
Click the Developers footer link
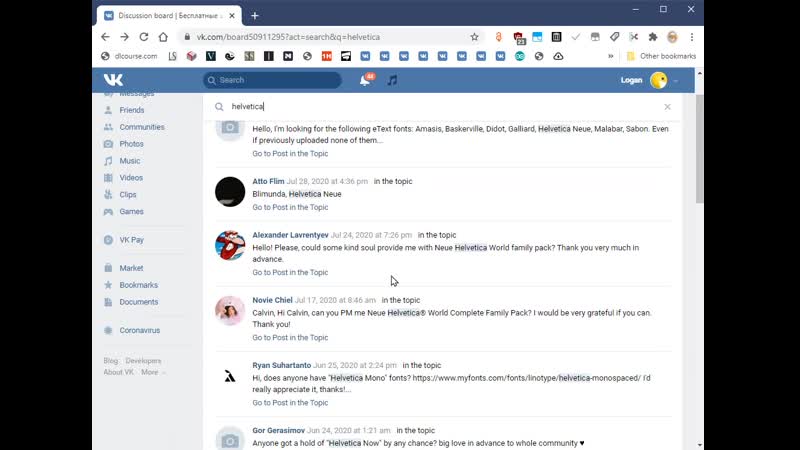(x=143, y=361)
